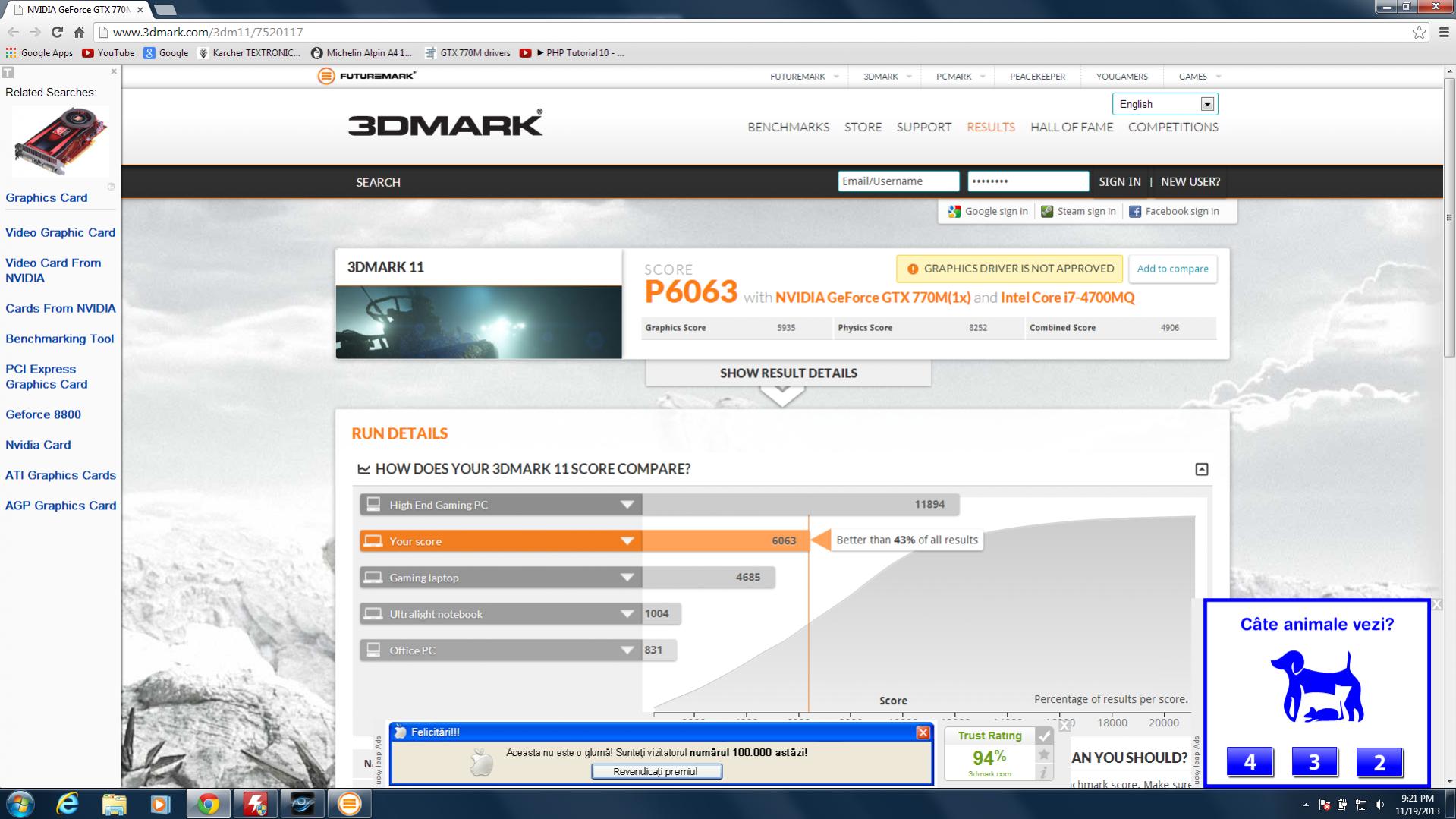The image size is (1456, 819).
Task: Click the 3DMARK logo
Action: pos(445,123)
